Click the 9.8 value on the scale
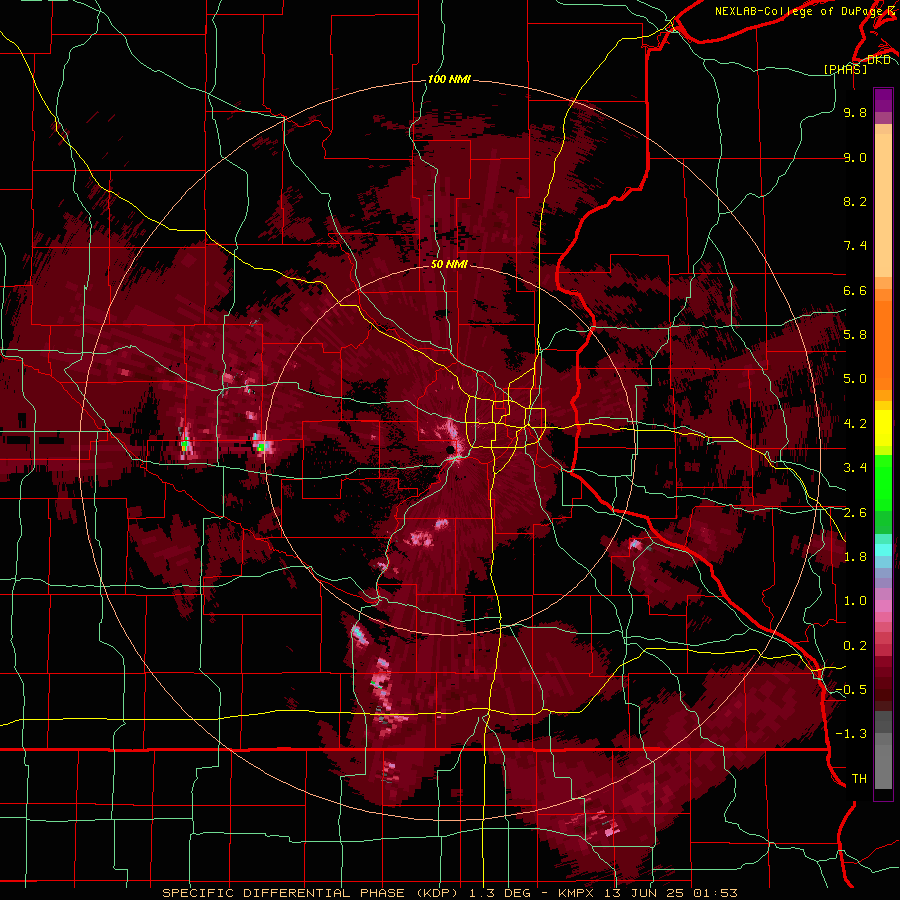The image size is (900, 900). (855, 112)
